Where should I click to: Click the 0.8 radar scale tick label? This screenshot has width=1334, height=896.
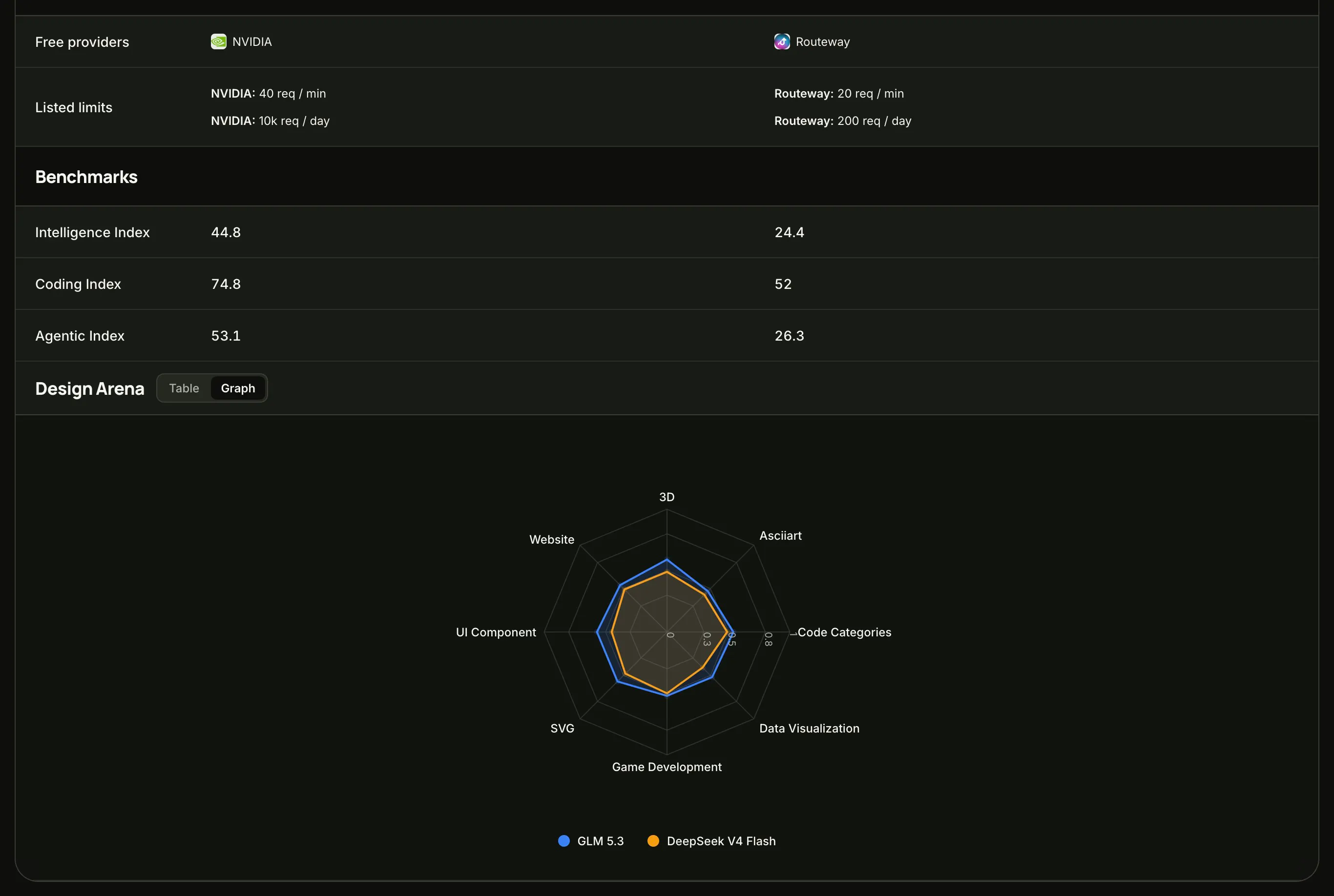769,639
